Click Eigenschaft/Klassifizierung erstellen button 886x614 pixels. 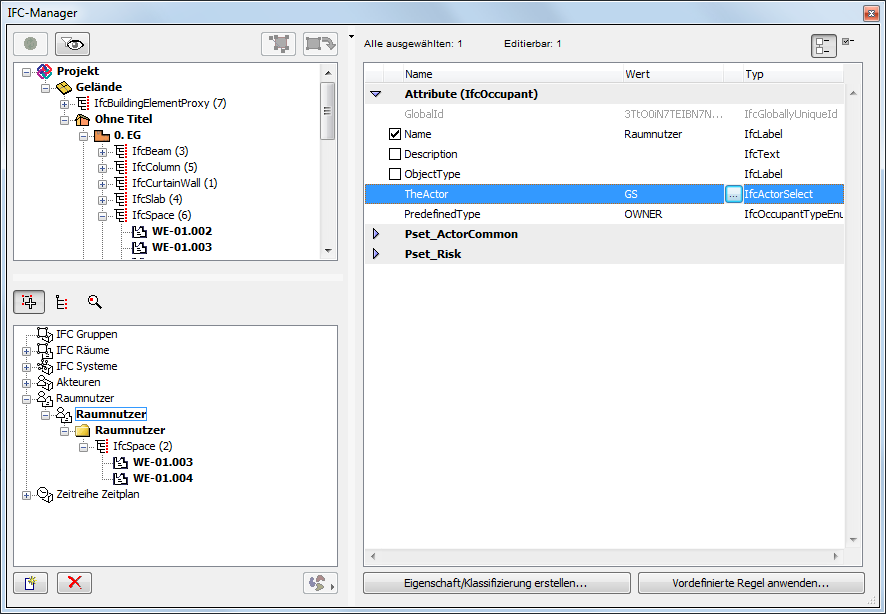pos(497,583)
